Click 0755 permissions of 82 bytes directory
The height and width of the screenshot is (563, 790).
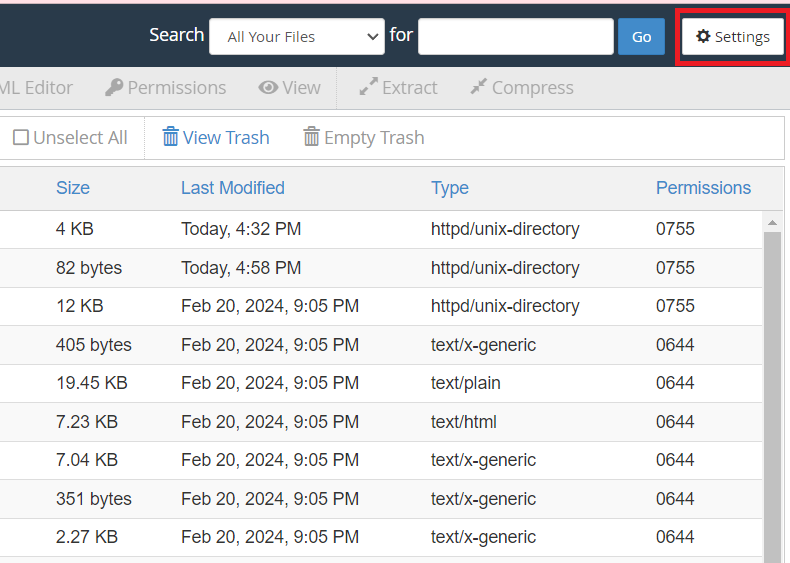click(x=675, y=268)
